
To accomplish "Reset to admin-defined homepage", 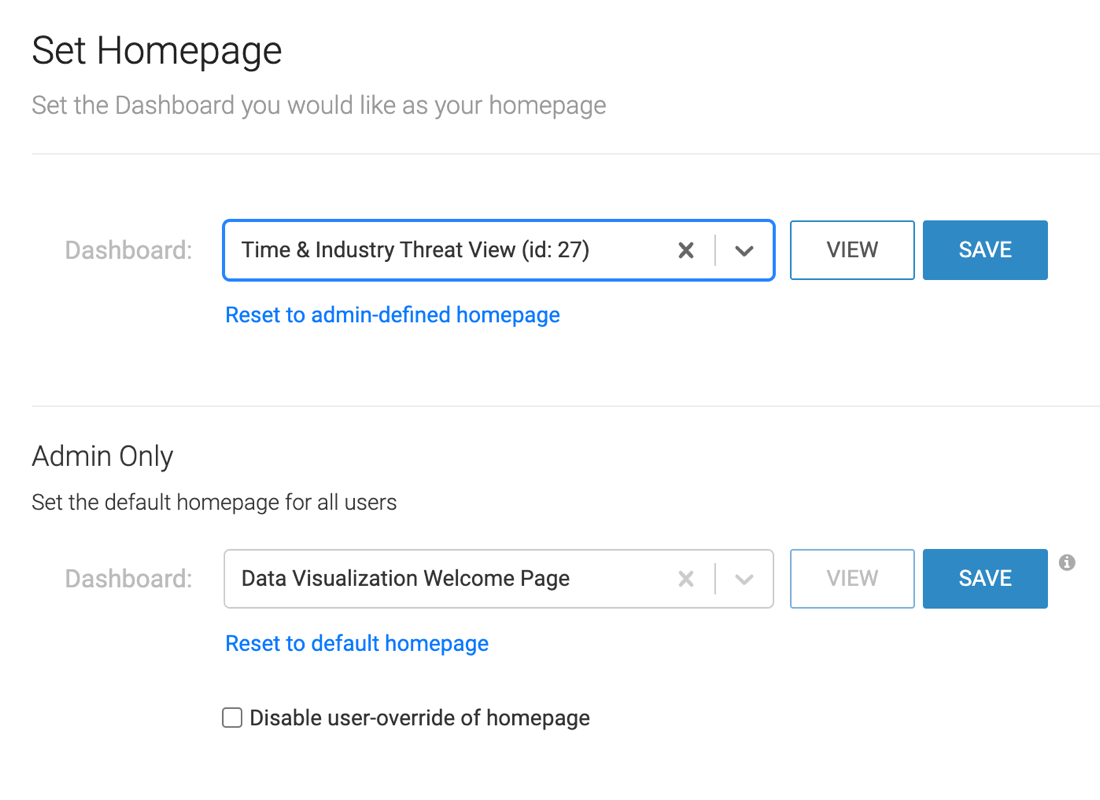I will click(392, 315).
